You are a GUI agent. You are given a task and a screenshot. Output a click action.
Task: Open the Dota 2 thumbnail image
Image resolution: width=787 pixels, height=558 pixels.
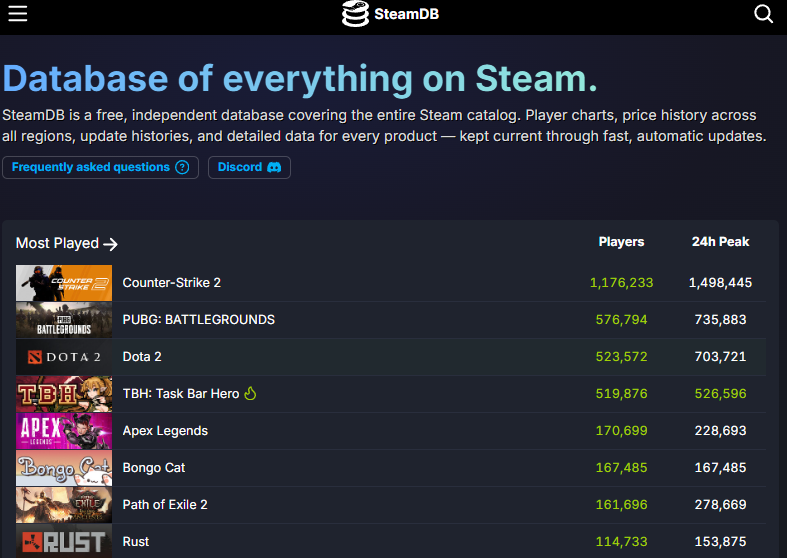[x=64, y=357]
